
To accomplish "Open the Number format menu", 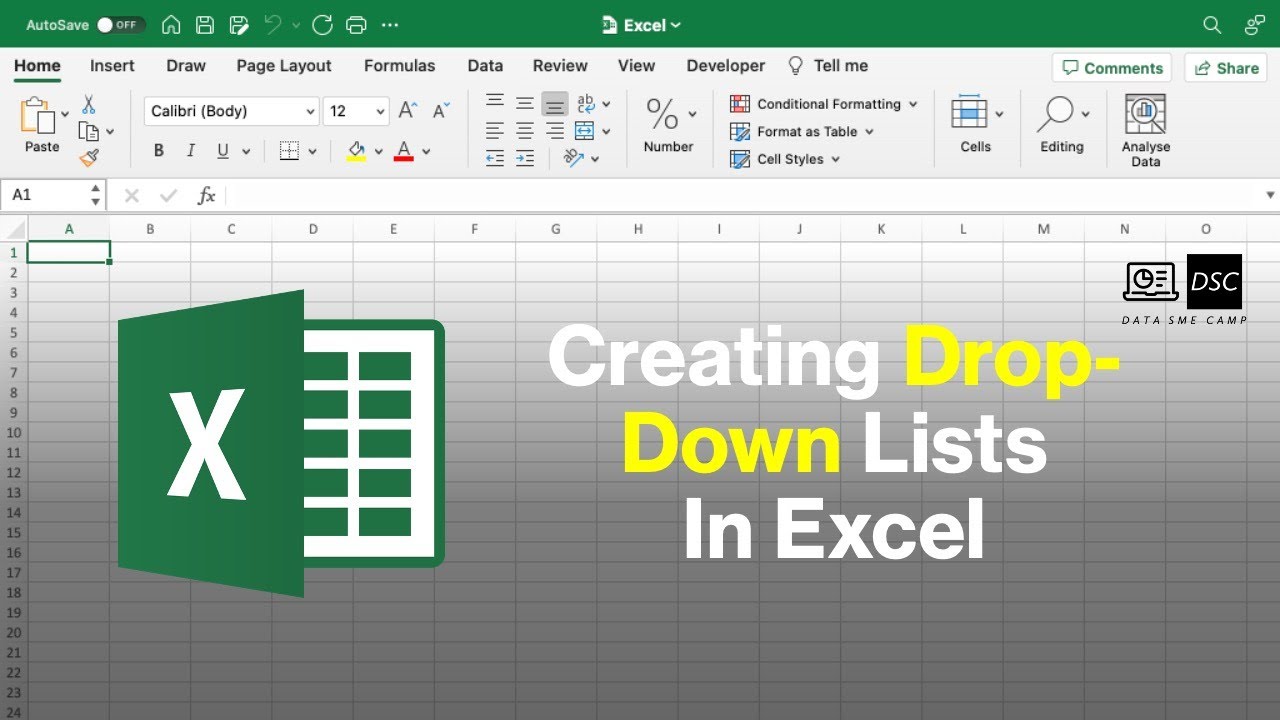I will click(x=669, y=125).
